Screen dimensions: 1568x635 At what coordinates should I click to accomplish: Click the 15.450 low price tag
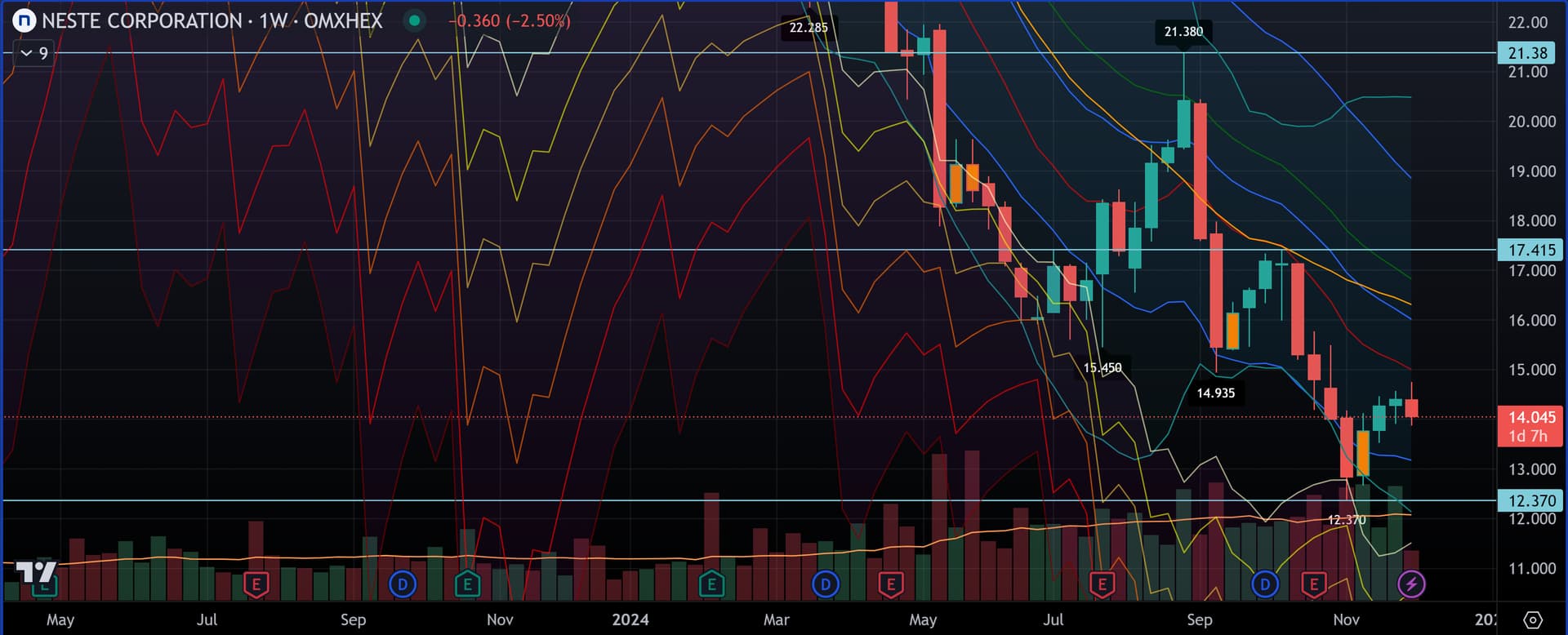1102,368
